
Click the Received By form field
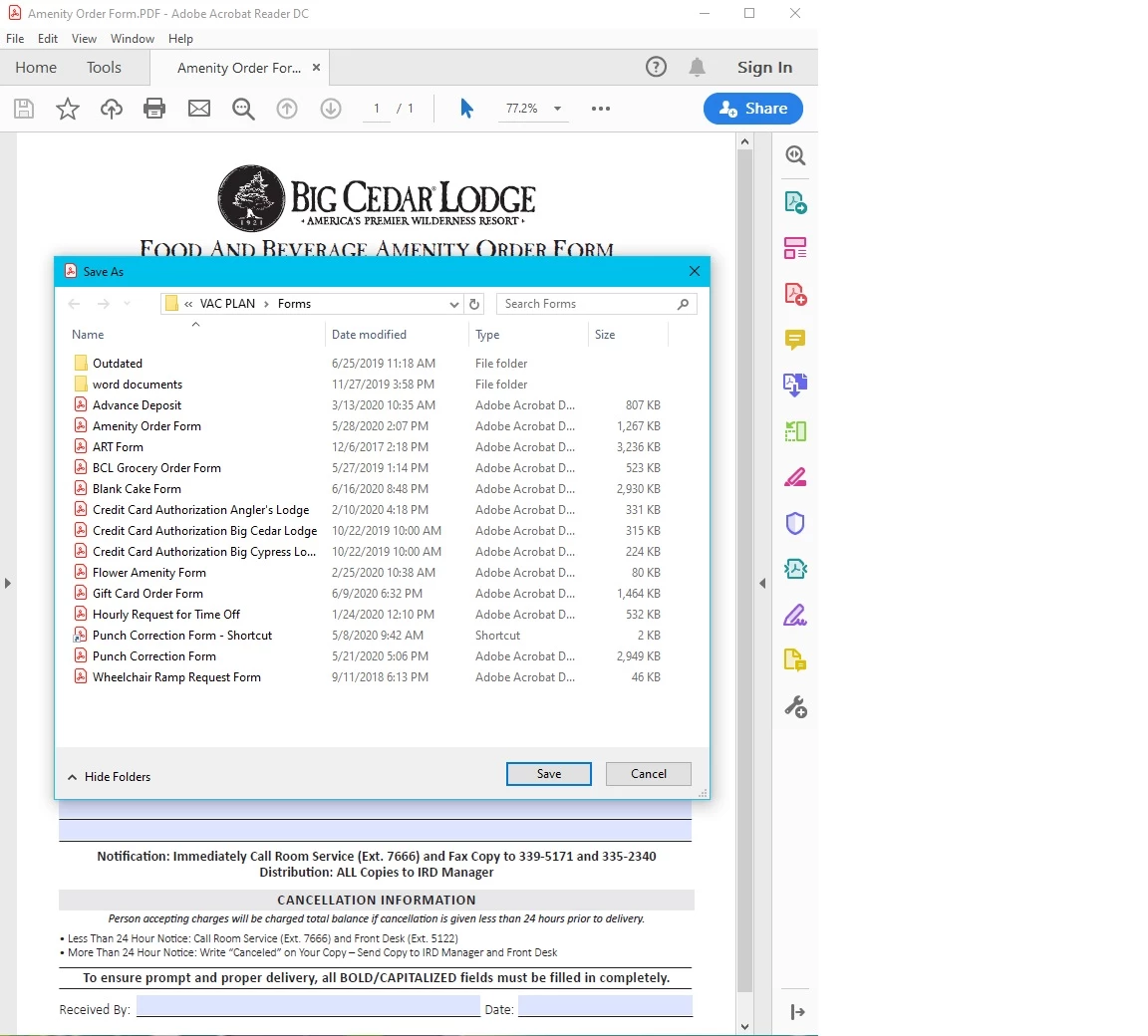click(x=308, y=1006)
